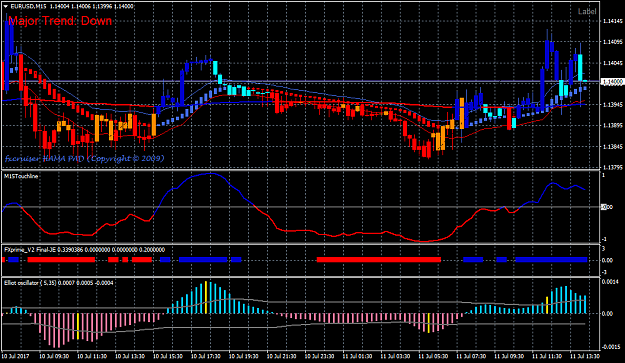Click price level 1.14045 on the price axis

point(613,63)
